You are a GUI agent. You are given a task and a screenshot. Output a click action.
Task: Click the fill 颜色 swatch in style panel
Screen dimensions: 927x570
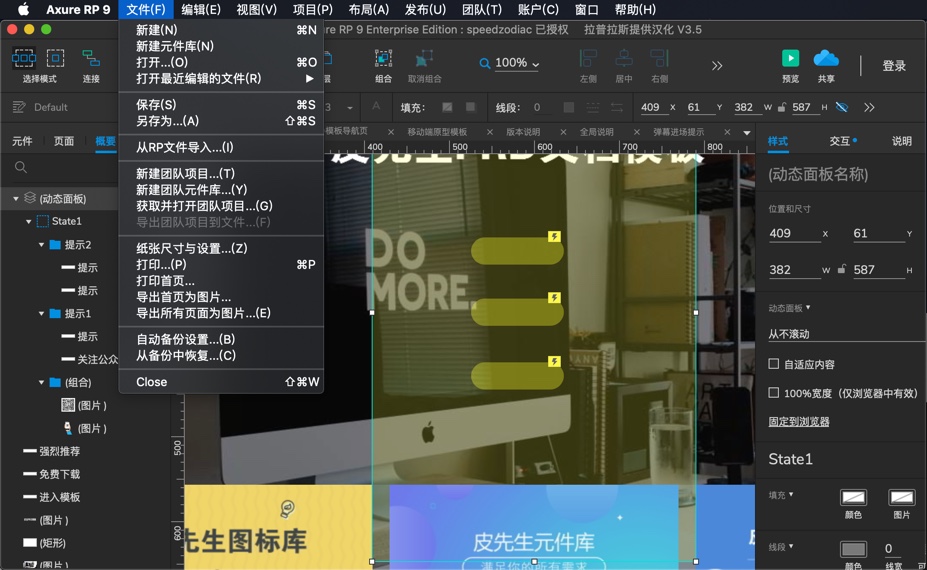coord(853,497)
